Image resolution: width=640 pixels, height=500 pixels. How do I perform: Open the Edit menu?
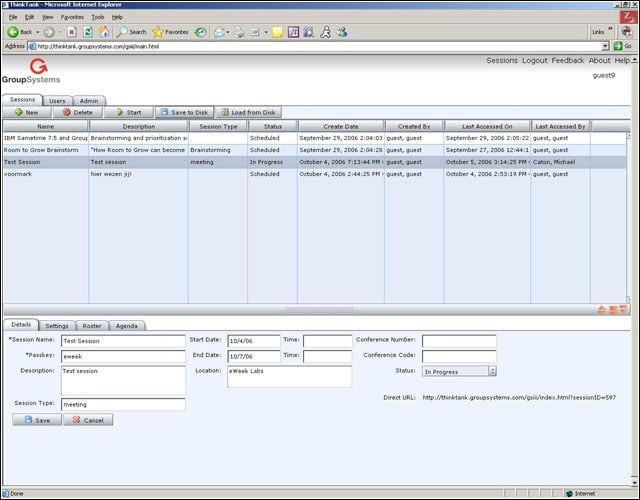[x=29, y=17]
